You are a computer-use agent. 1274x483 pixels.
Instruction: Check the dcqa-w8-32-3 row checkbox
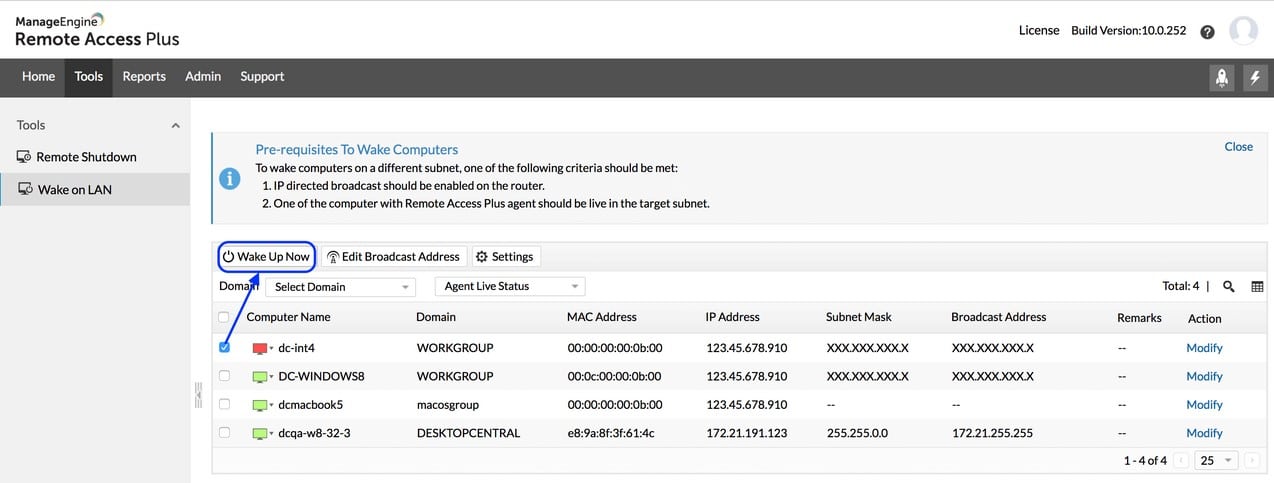[x=224, y=433]
